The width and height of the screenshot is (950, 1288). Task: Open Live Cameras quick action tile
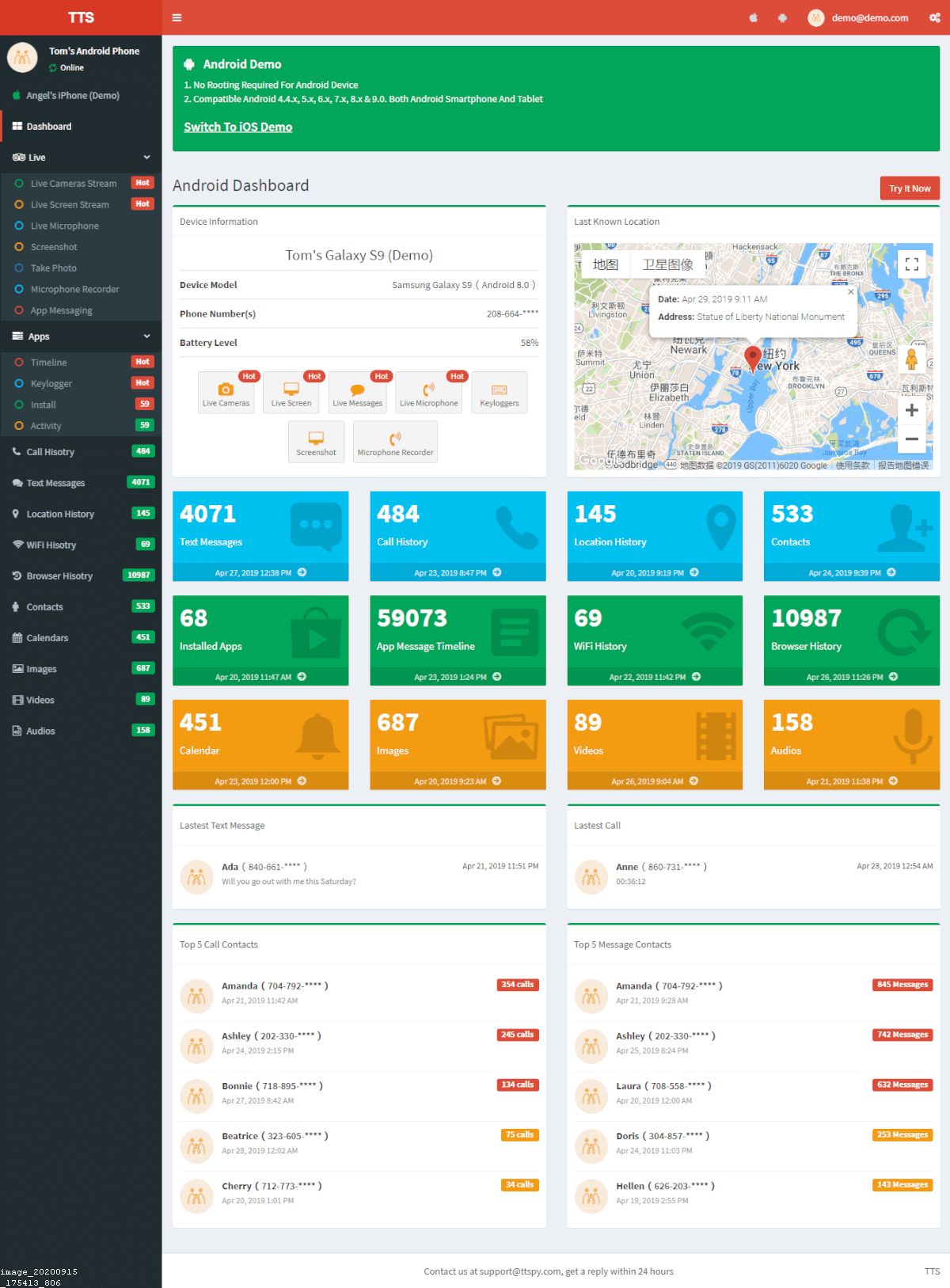[226, 393]
